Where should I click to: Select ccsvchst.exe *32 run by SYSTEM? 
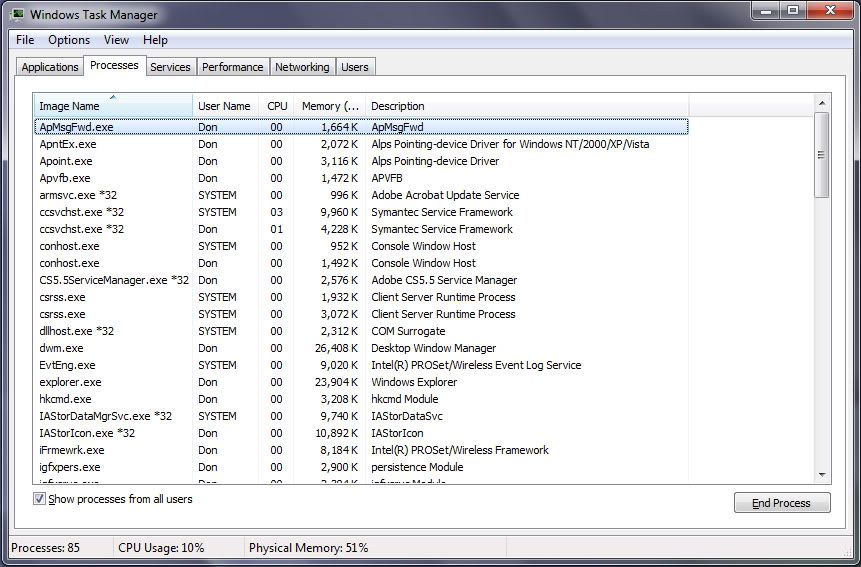tap(361, 212)
